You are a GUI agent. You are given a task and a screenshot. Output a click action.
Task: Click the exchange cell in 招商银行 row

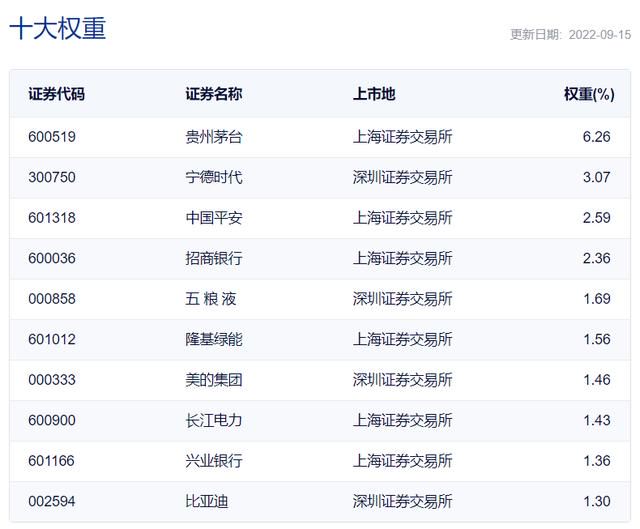(402, 258)
